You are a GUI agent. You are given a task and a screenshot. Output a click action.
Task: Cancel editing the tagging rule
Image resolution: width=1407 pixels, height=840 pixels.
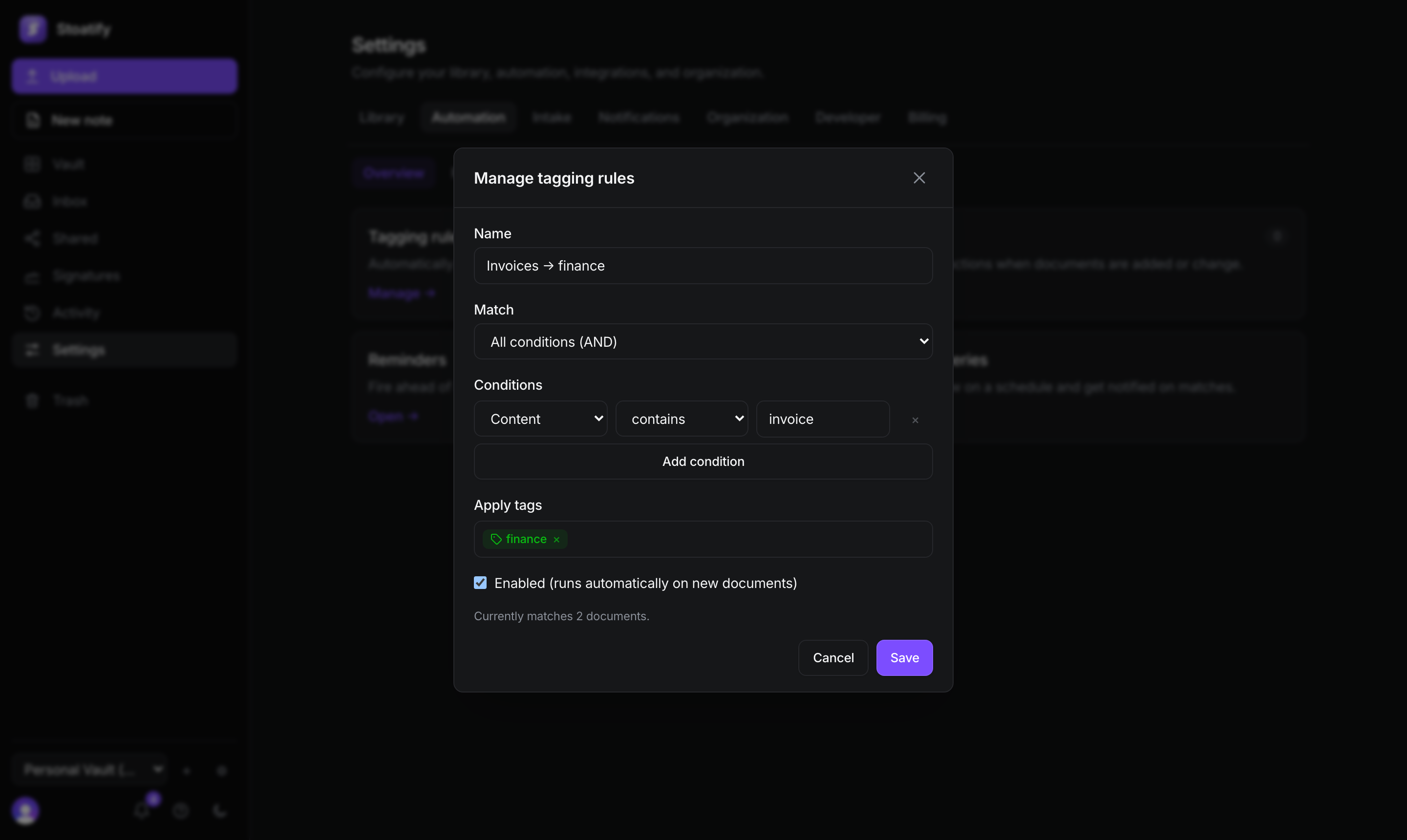(x=833, y=658)
